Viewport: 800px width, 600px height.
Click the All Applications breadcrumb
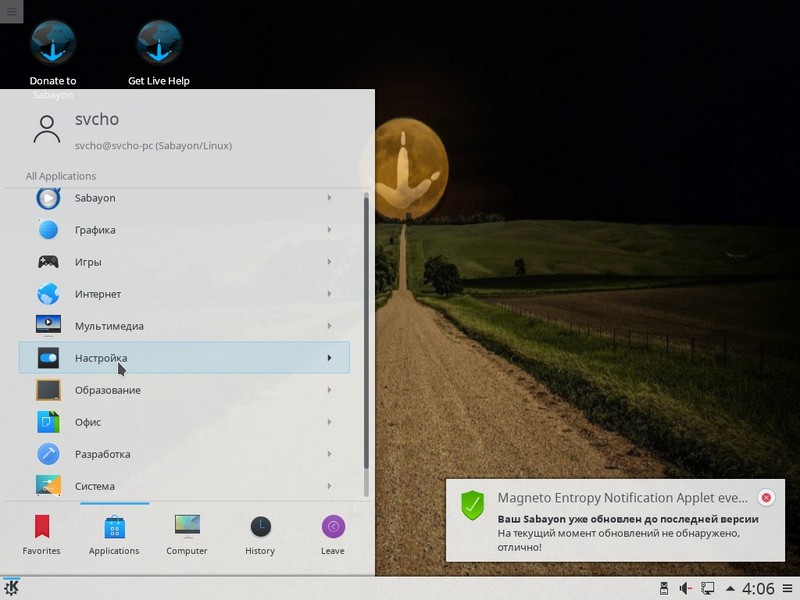point(61,176)
